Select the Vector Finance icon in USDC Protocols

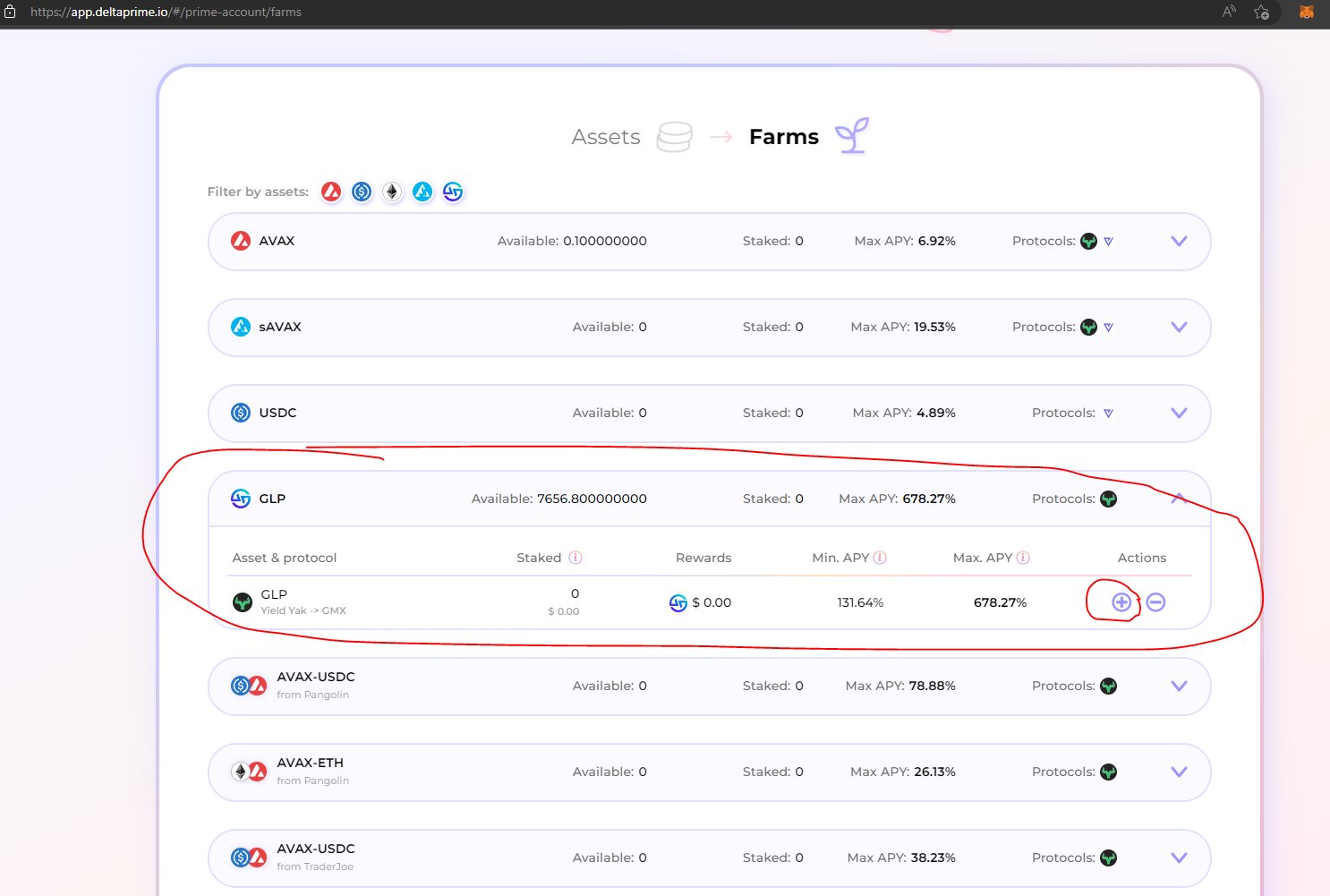(1108, 413)
